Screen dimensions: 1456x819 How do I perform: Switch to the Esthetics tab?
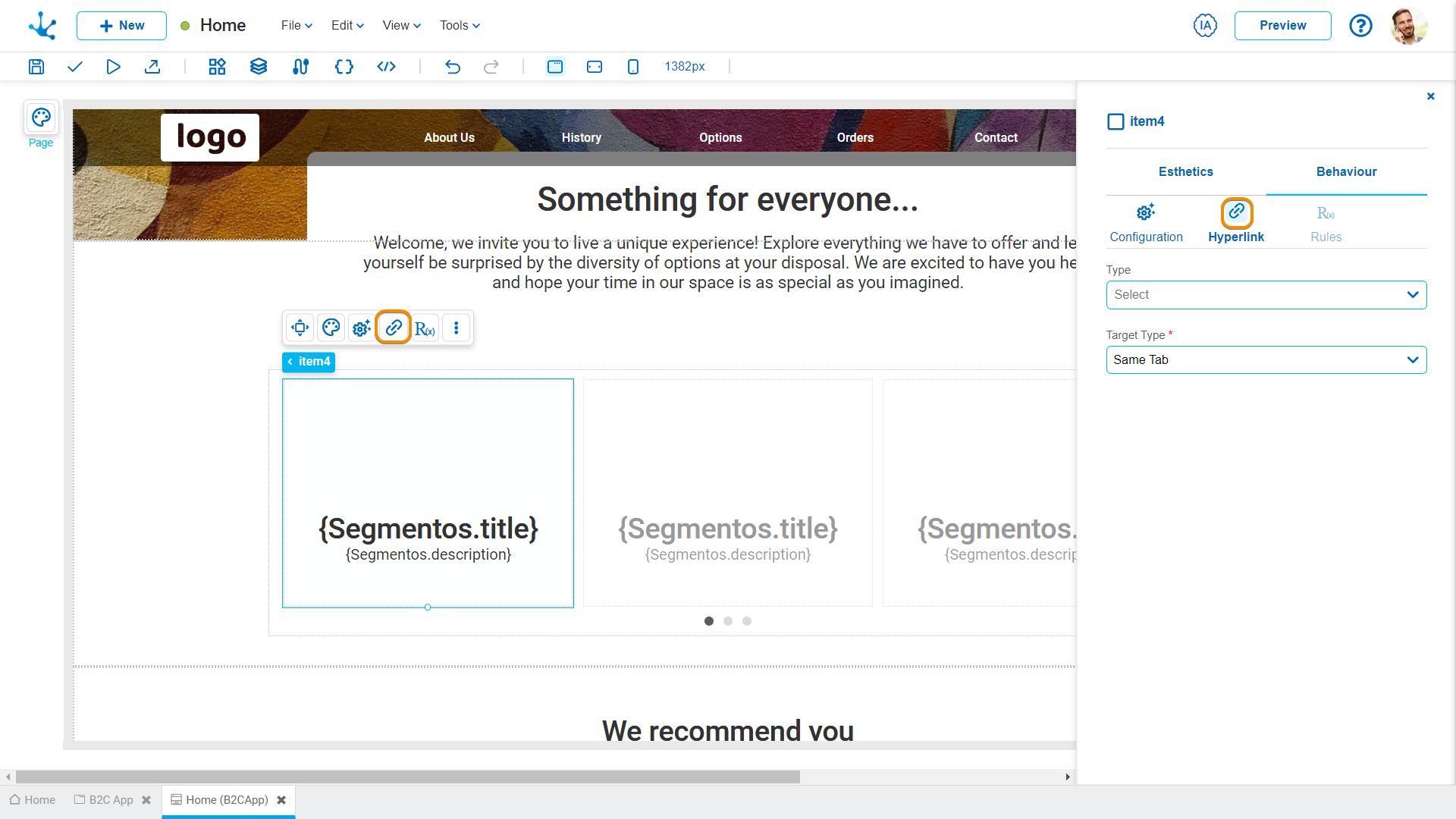1186,172
